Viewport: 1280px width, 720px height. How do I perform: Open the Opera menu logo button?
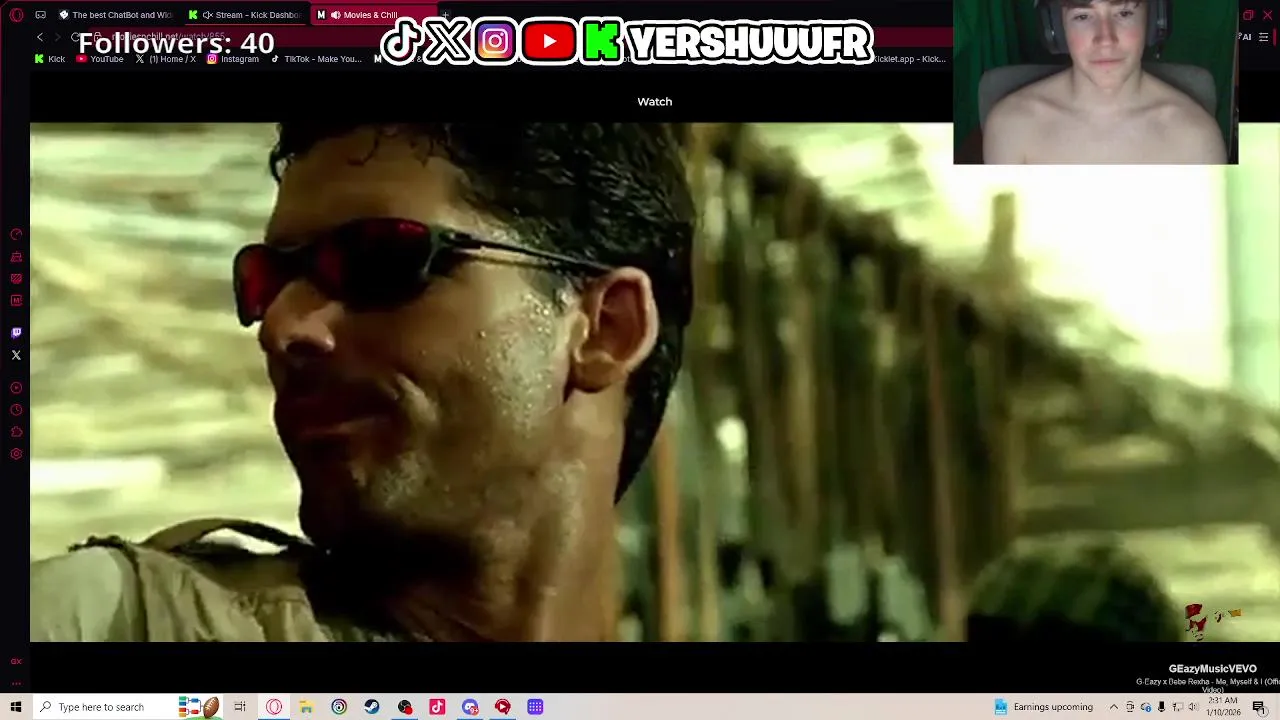point(16,15)
